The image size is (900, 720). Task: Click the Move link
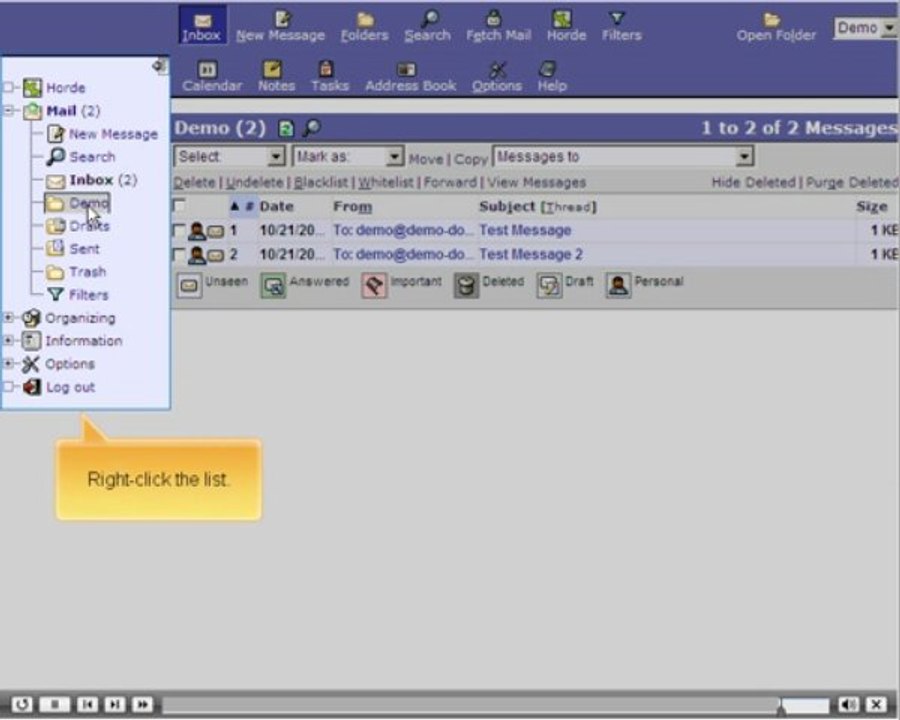(426, 159)
